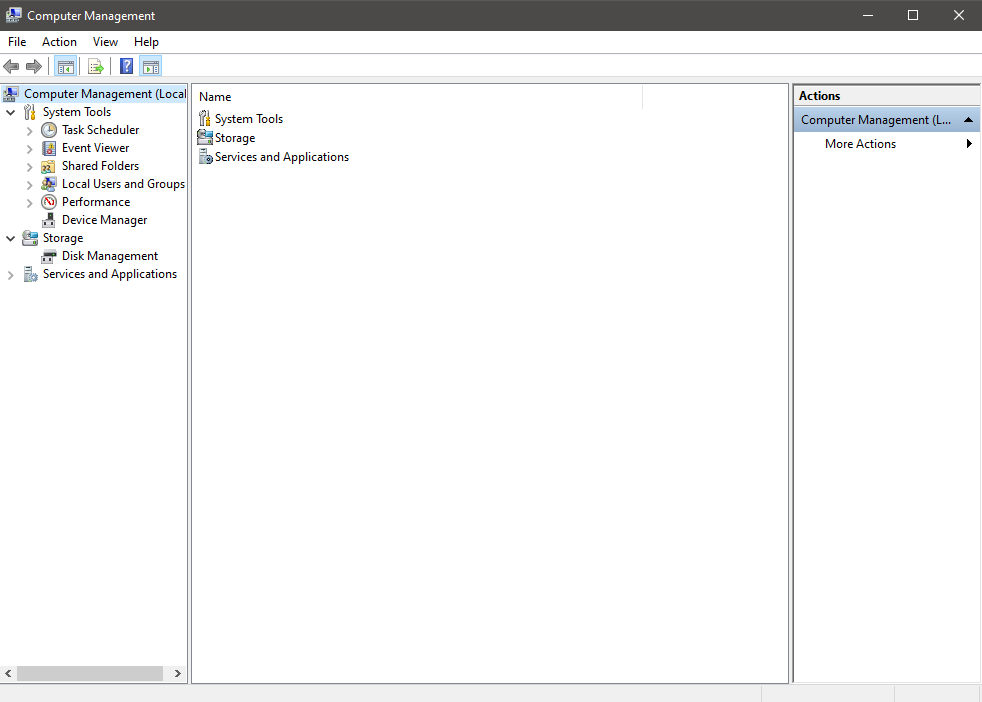Select Device Manager in the tree
The height and width of the screenshot is (702, 982).
point(104,220)
